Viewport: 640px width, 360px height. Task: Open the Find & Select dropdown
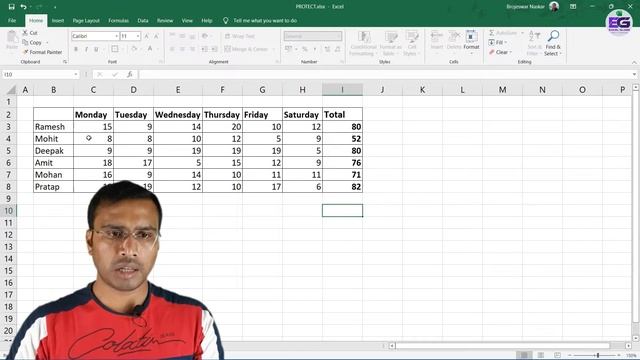point(553,43)
